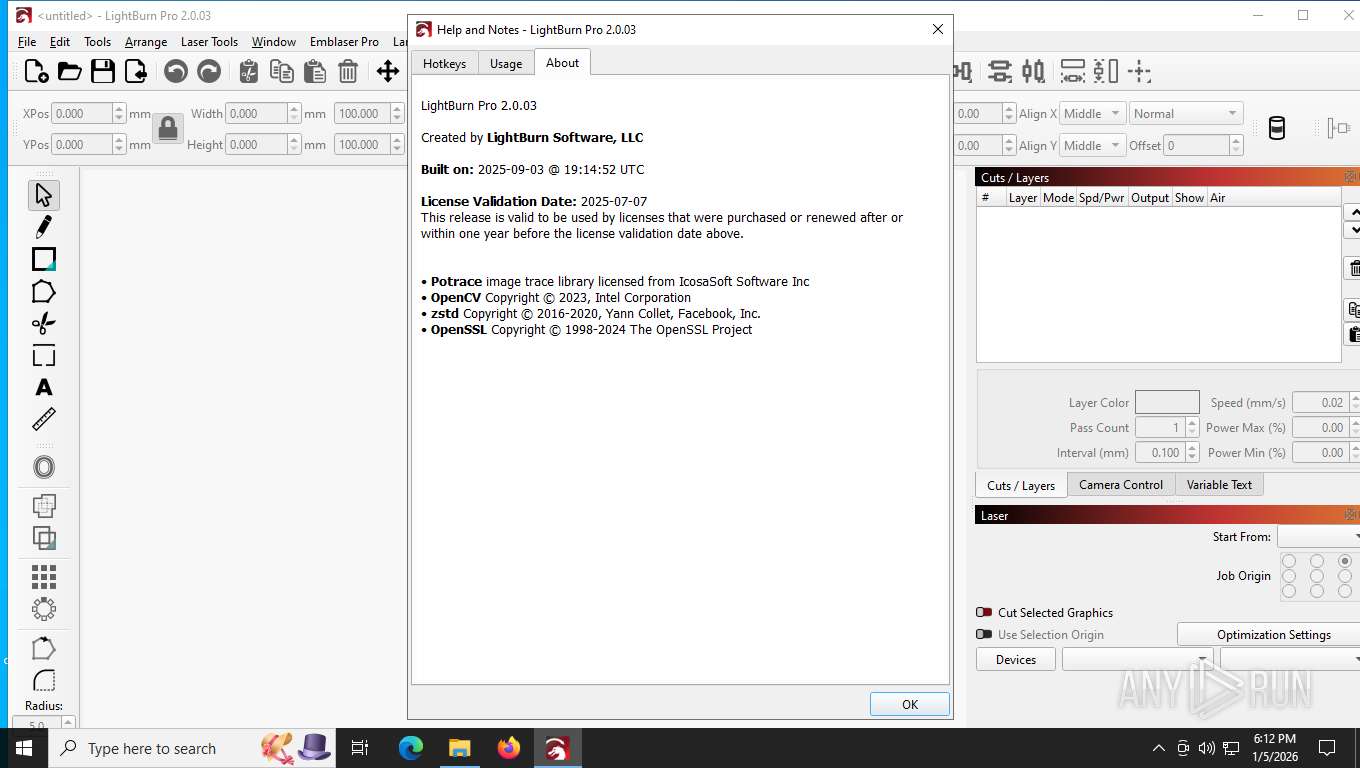Select the top-right Job Origin radio button
The width and height of the screenshot is (1360, 768).
click(x=1345, y=561)
